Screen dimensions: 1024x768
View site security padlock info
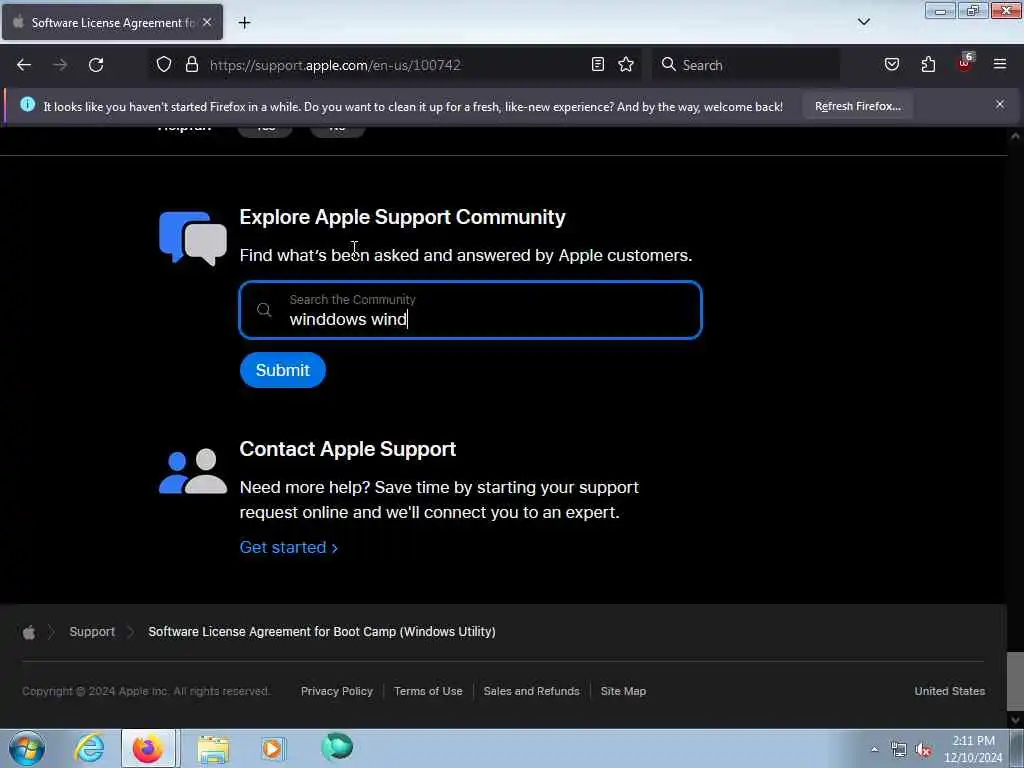[x=191, y=64]
